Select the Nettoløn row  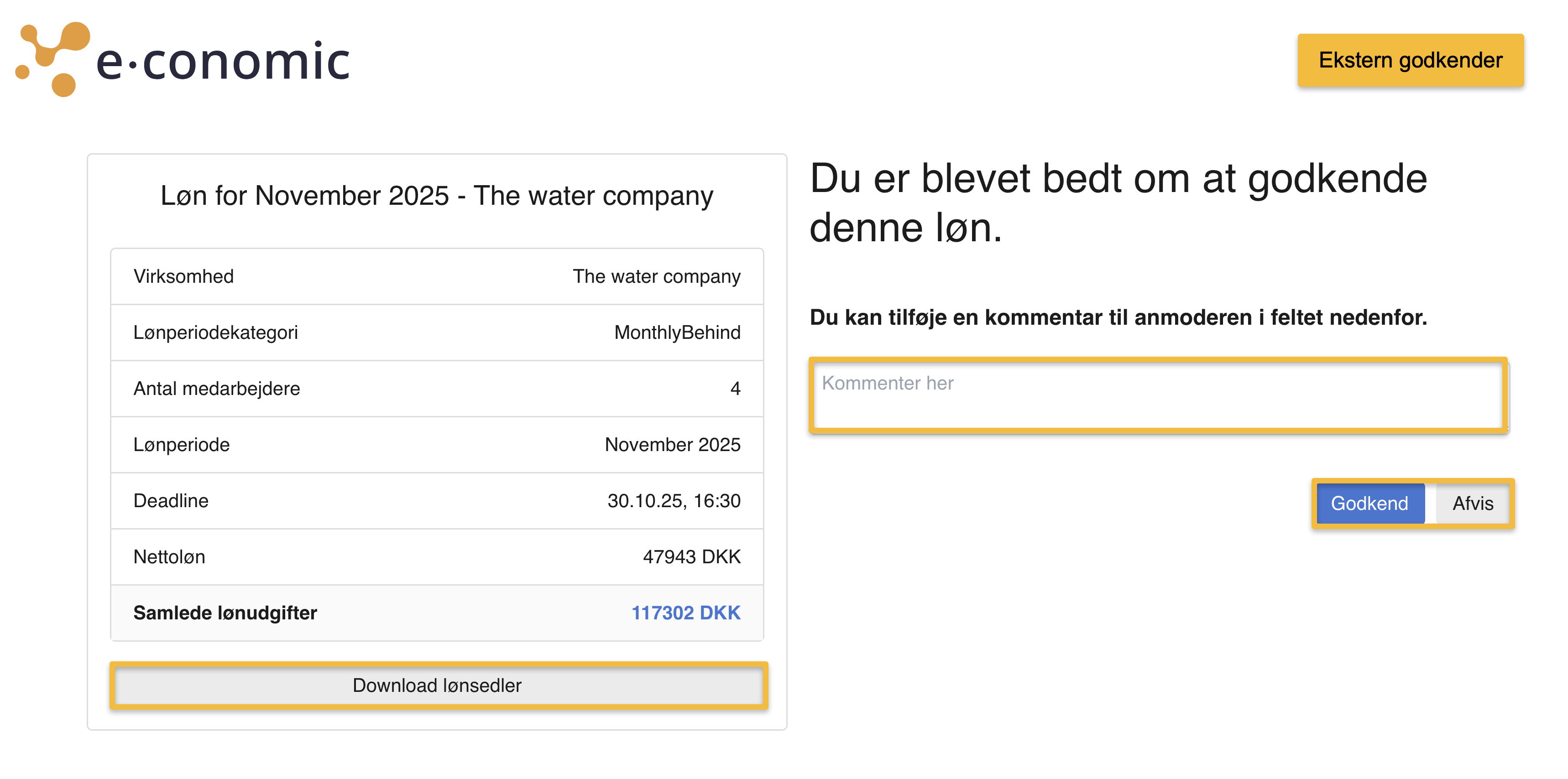tap(436, 556)
